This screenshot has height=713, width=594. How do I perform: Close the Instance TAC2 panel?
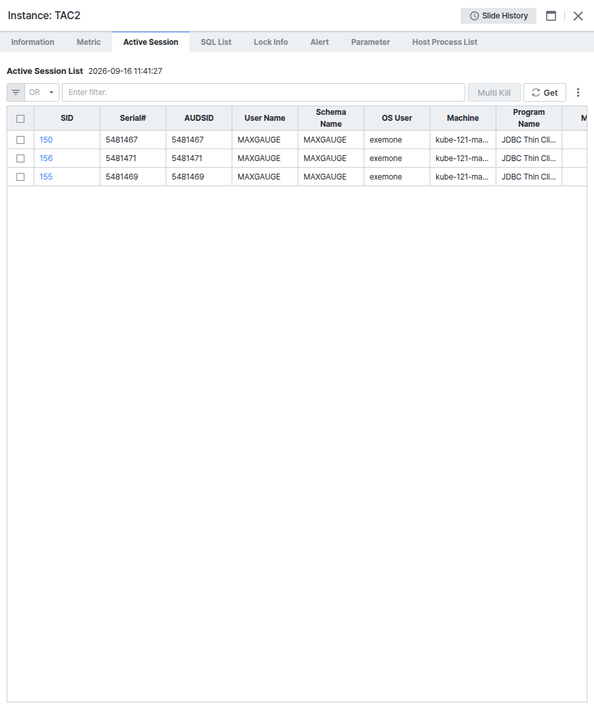pos(578,16)
